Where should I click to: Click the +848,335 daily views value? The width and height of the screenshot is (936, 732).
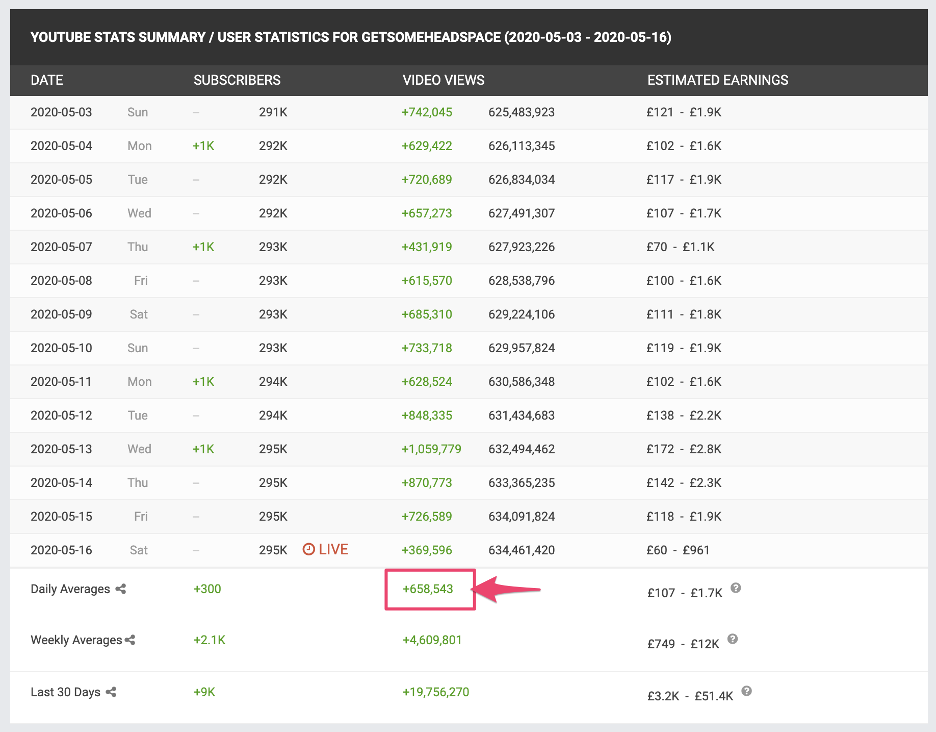[x=427, y=416]
